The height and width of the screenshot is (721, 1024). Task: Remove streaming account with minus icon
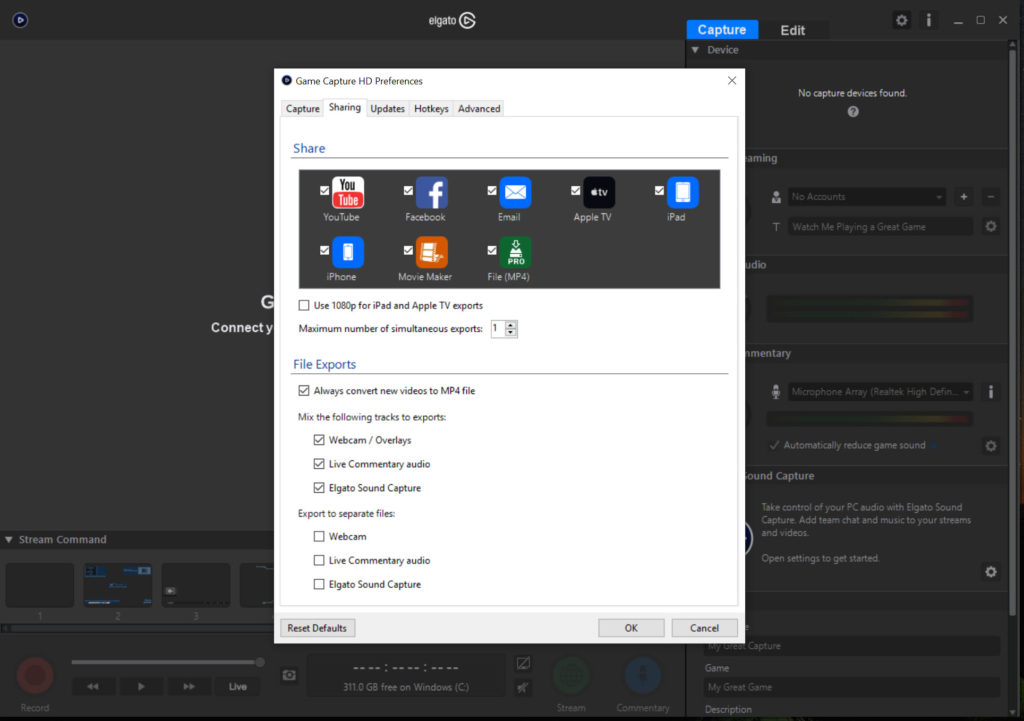991,197
